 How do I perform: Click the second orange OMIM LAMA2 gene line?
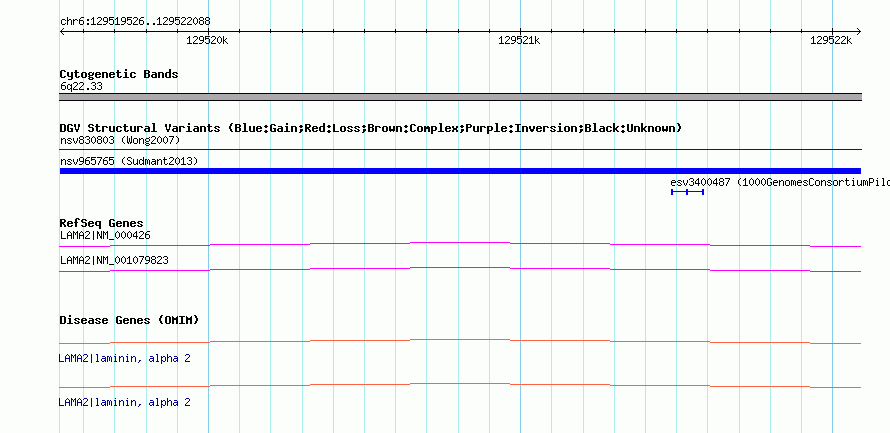coord(460,386)
